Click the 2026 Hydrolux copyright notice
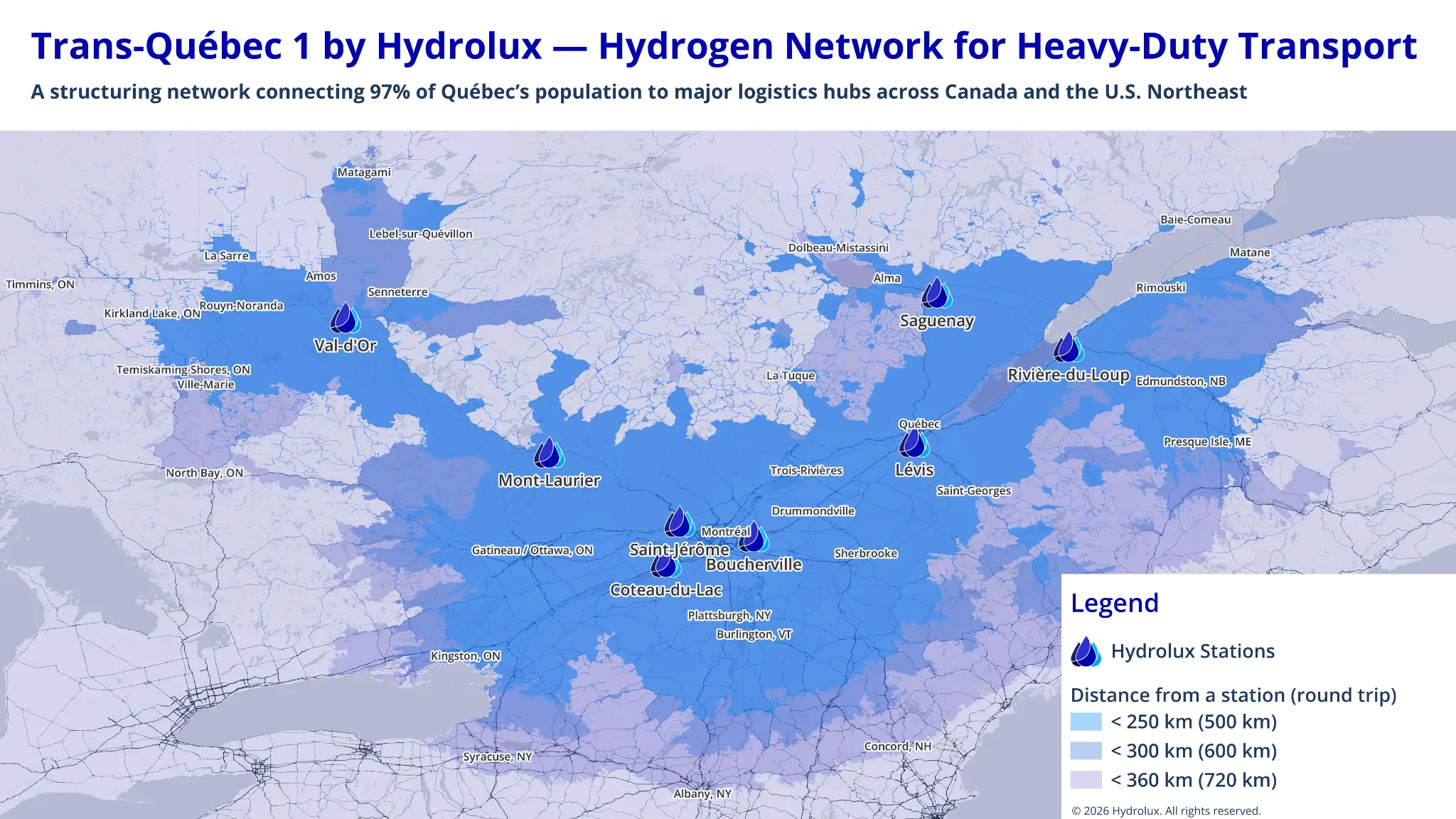The image size is (1456, 819). click(1166, 811)
